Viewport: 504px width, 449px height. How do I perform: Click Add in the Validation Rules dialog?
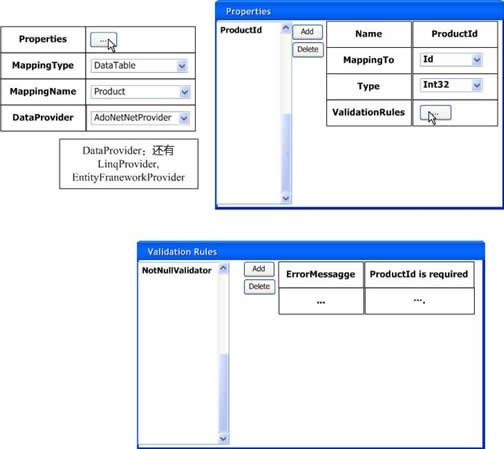(259, 269)
